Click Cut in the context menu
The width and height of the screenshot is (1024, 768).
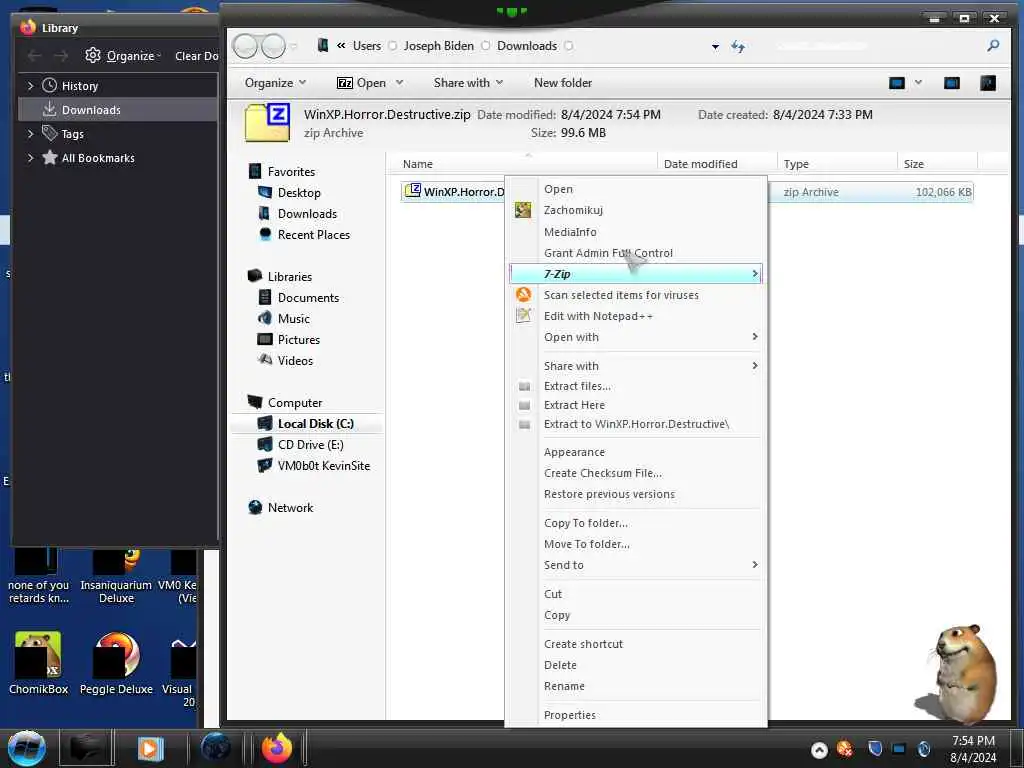[x=552, y=594]
